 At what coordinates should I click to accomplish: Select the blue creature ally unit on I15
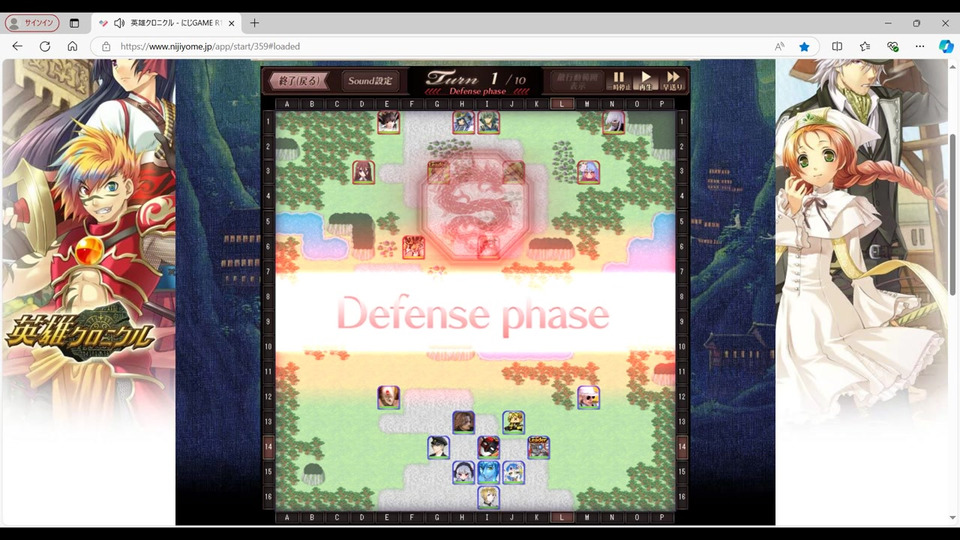[x=488, y=473]
